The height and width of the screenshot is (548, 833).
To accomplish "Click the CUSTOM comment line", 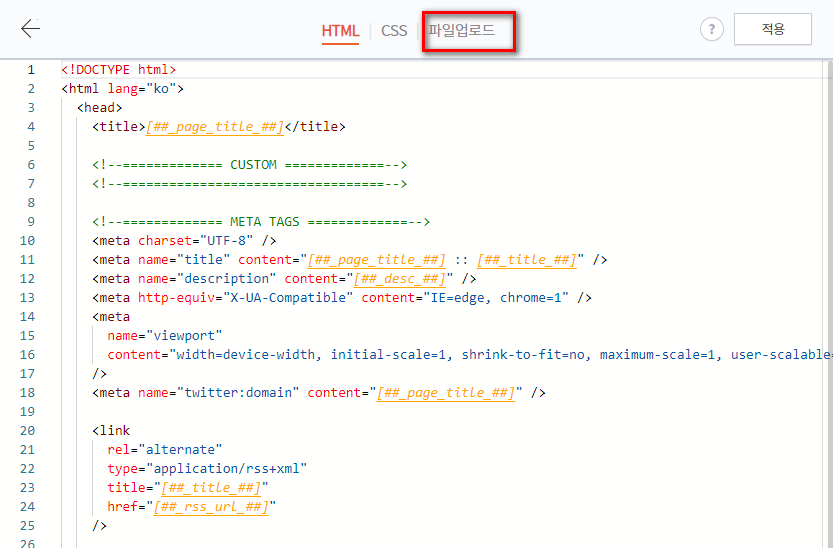I will pos(250,165).
